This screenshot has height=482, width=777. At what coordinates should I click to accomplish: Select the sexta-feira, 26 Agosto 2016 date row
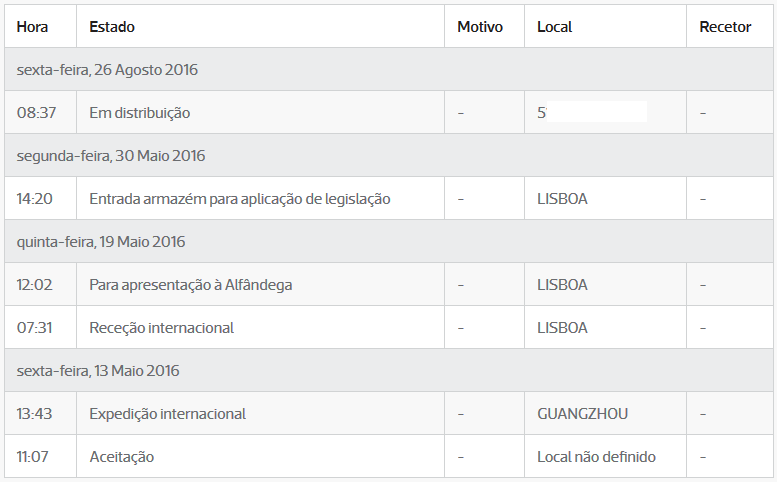pyautogui.click(x=389, y=69)
